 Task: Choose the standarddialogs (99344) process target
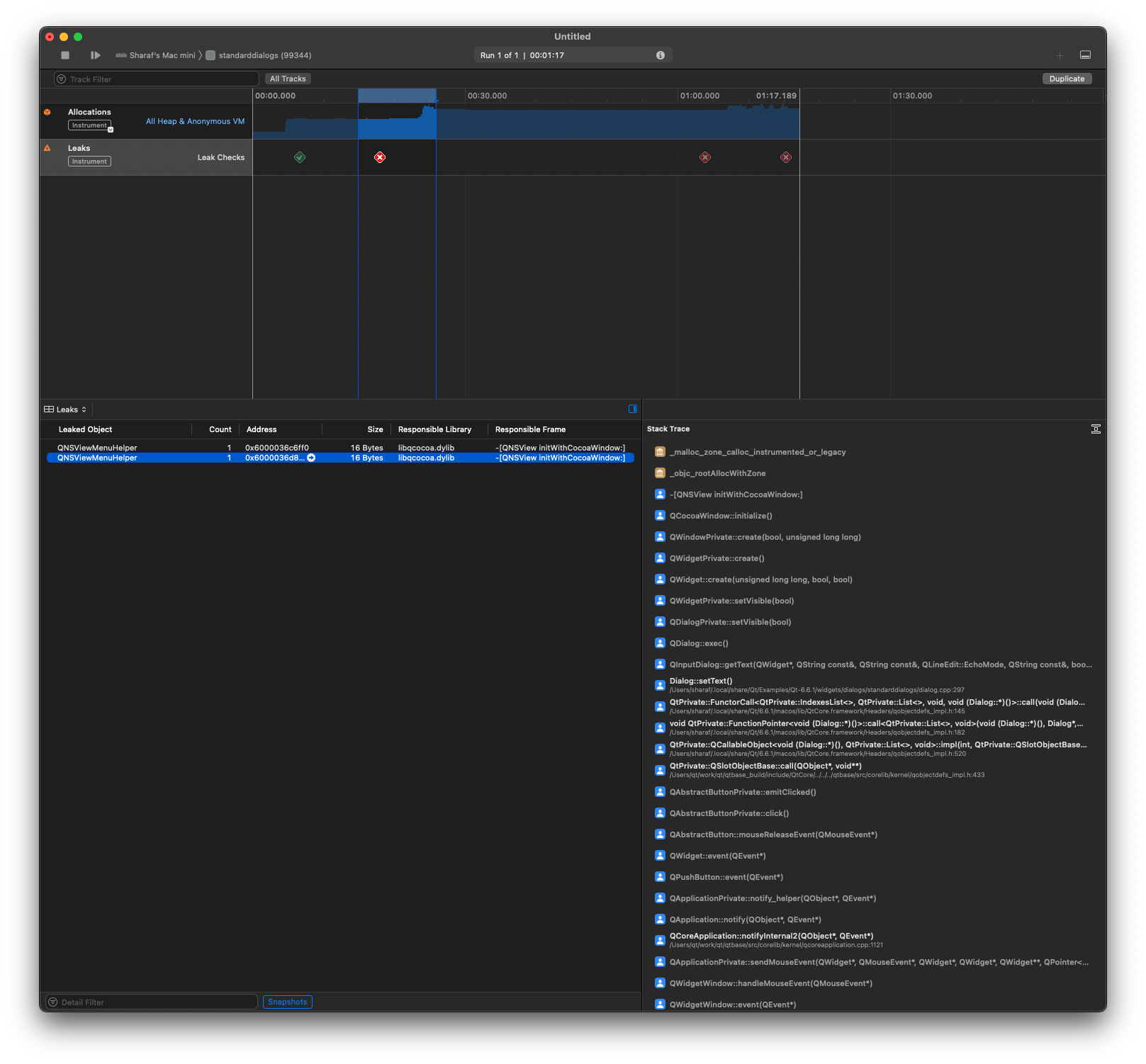[x=259, y=55]
